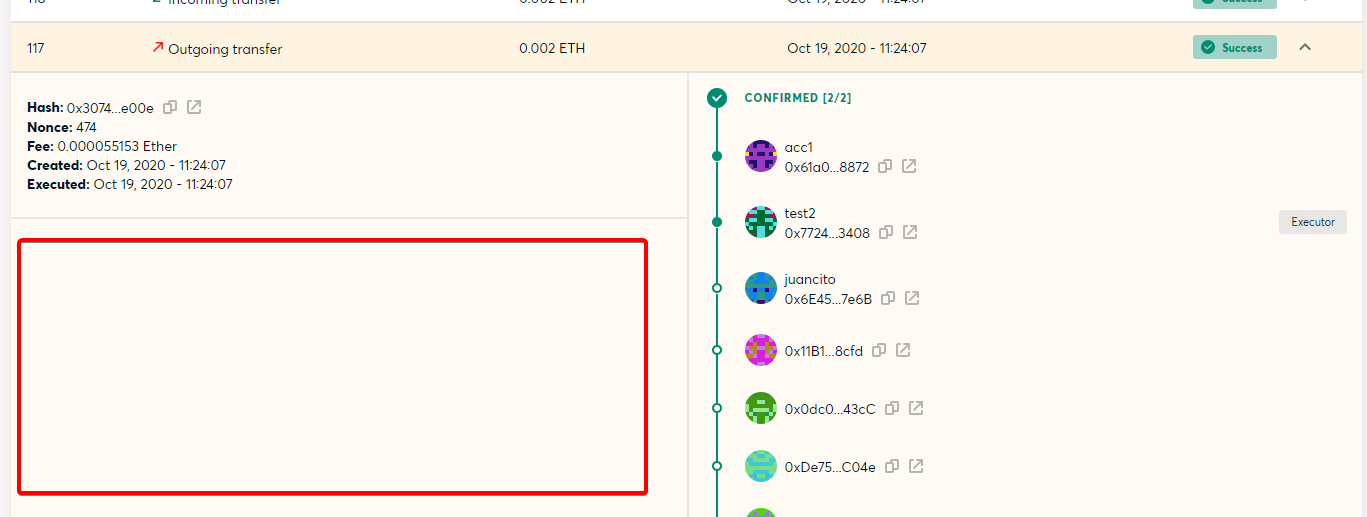The height and width of the screenshot is (517, 1367).
Task: Click the 0.002 ETH amount in row 117
Action: click(x=552, y=48)
